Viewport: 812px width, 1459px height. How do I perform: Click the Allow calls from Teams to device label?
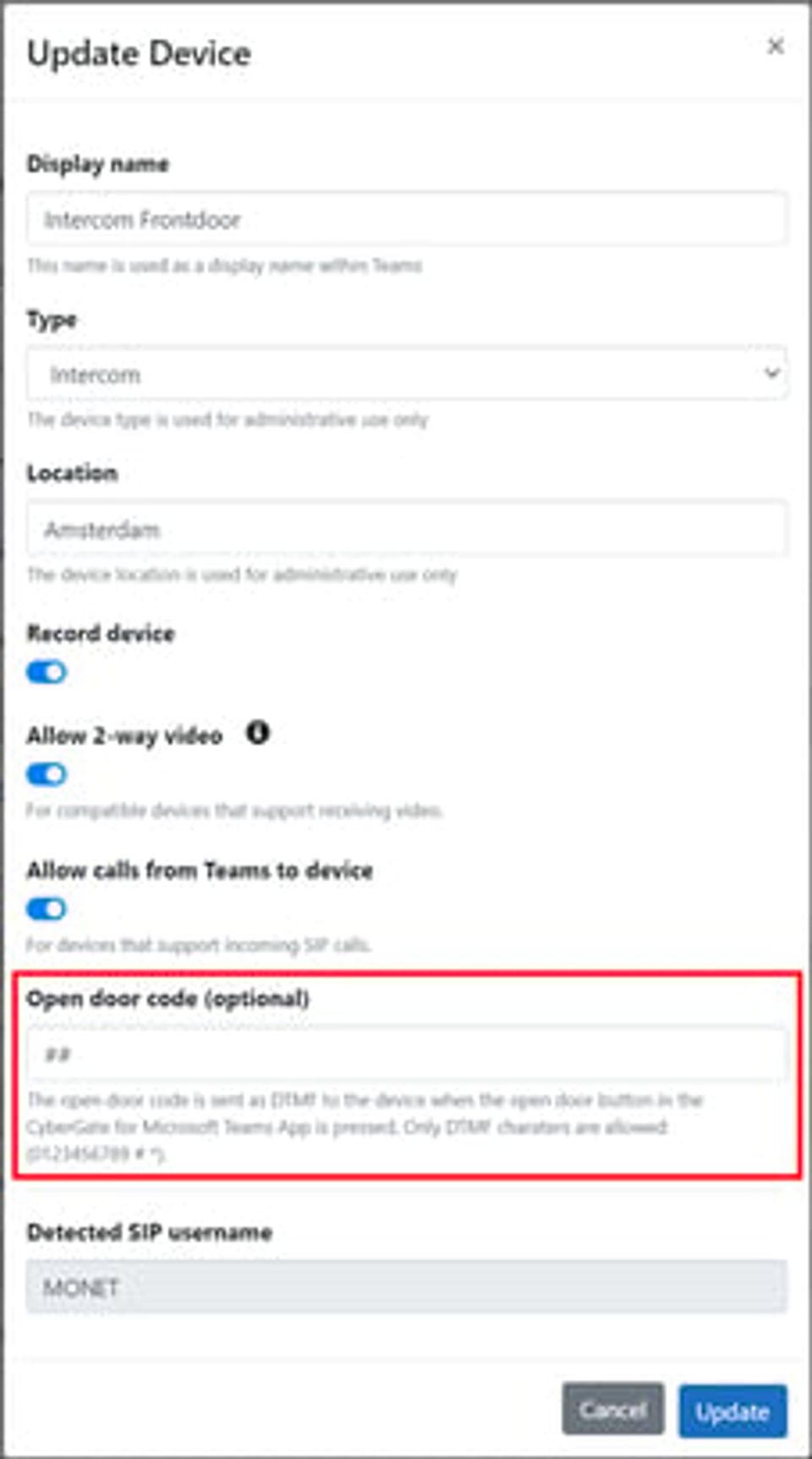200,870
